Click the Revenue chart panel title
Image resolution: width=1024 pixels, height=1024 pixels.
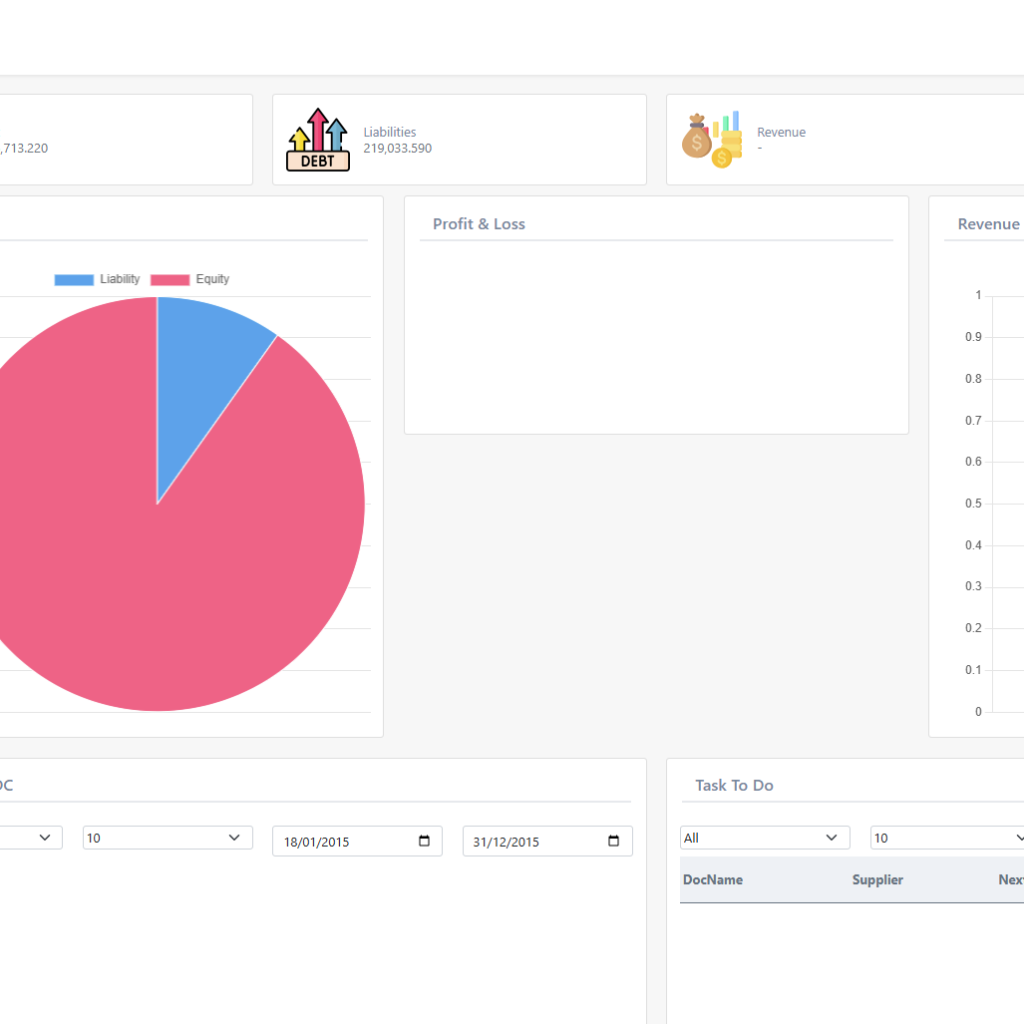point(988,224)
